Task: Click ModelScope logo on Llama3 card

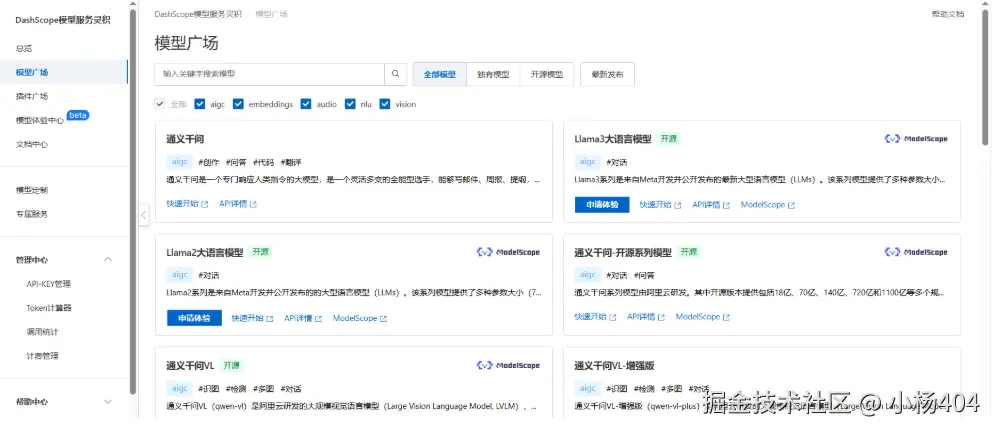Action: pyautogui.click(x=916, y=139)
